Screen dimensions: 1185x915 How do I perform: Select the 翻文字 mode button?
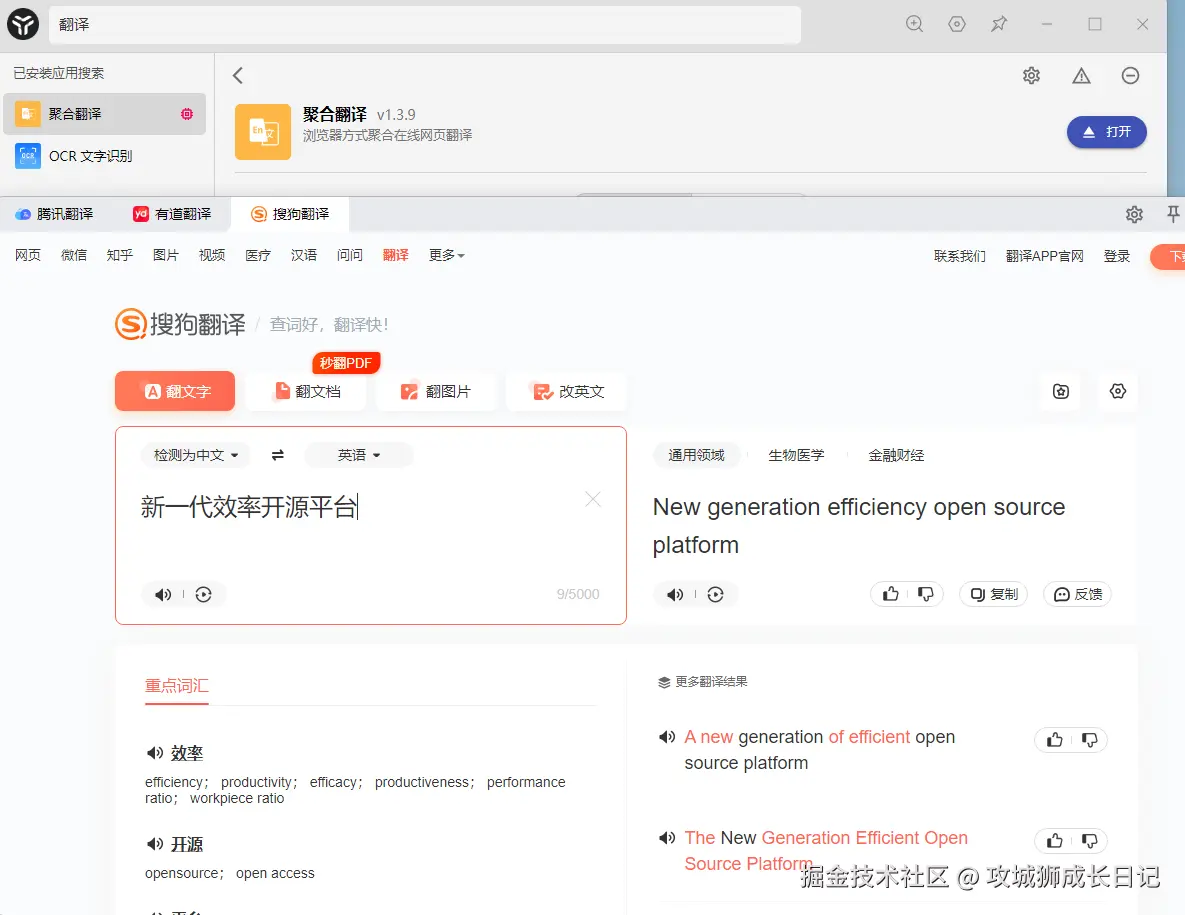click(x=175, y=391)
